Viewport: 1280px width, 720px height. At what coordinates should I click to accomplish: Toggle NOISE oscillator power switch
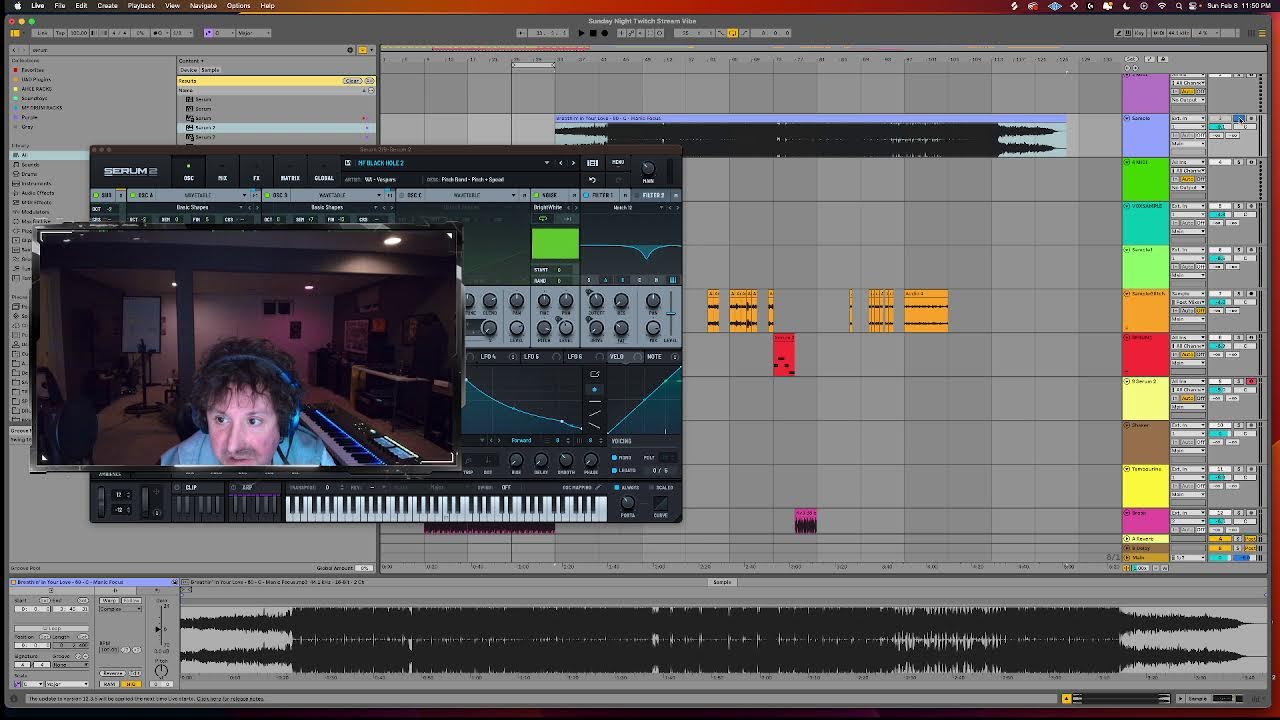click(x=536, y=195)
